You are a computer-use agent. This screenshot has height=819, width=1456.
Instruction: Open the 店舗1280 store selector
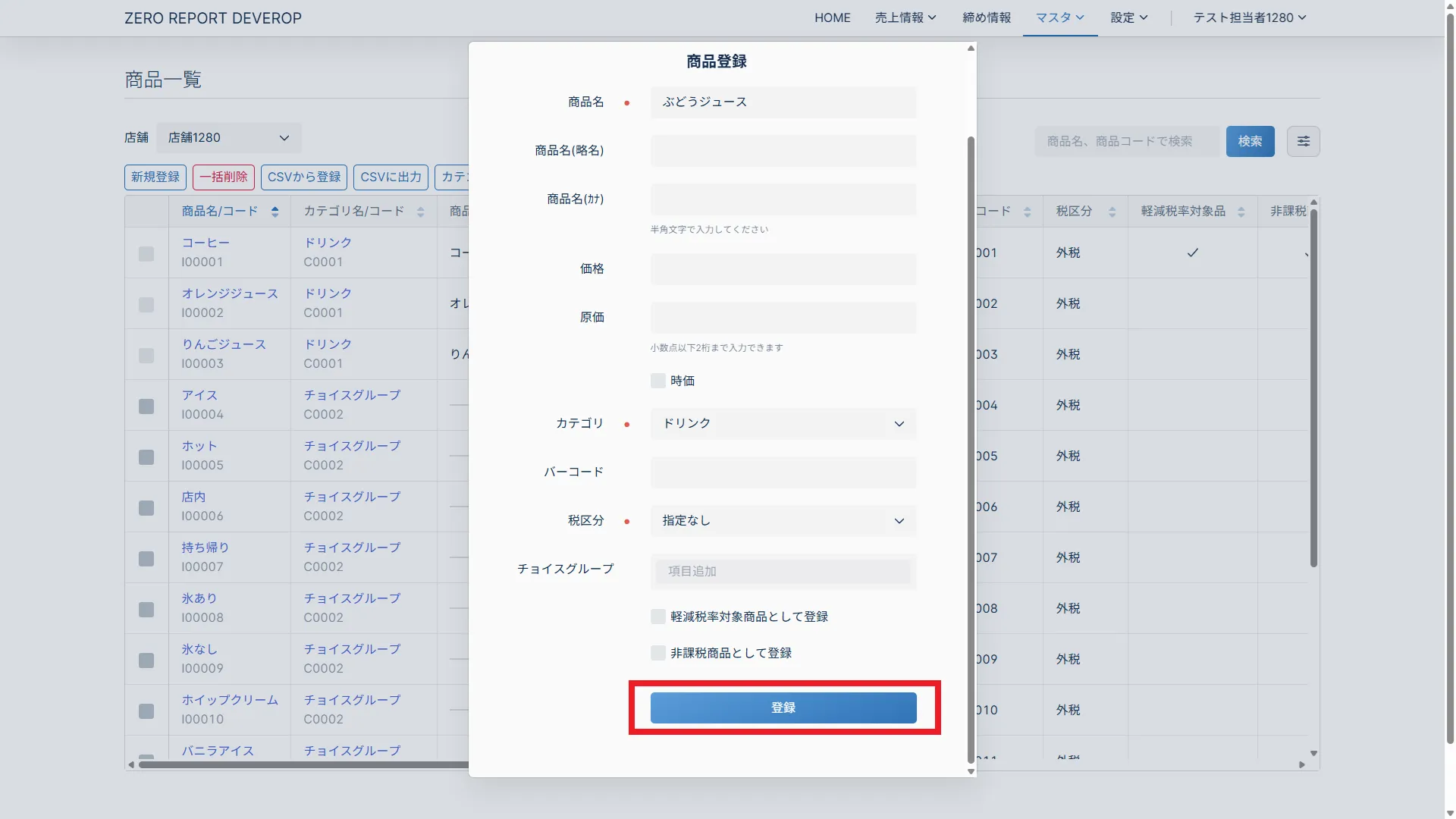[228, 138]
